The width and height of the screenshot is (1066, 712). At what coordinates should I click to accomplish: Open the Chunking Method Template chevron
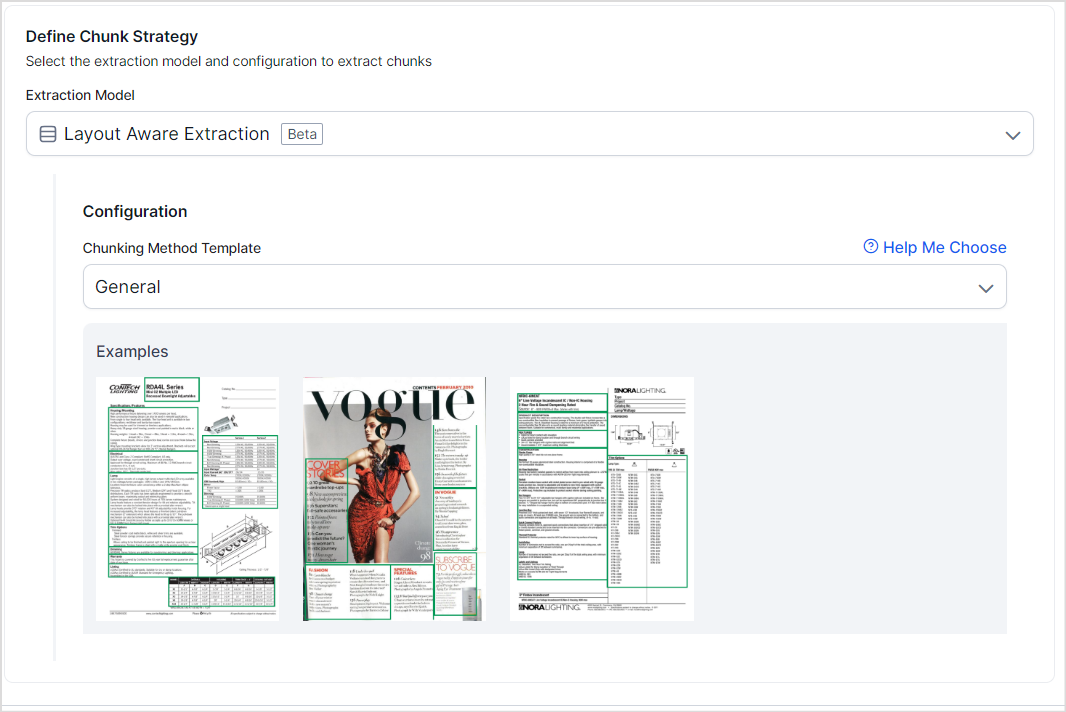click(985, 288)
